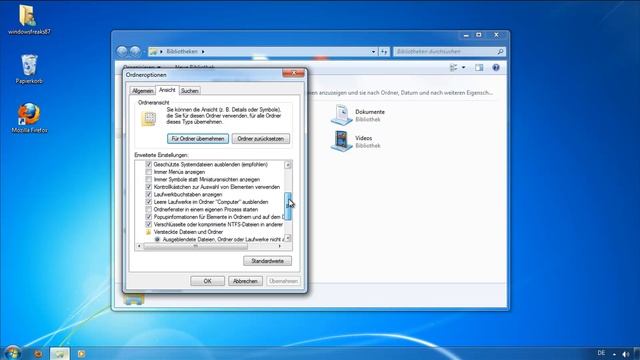Toggle Leere Laufwerke ausblenden checkbox
640x360 pixels.
point(149,202)
